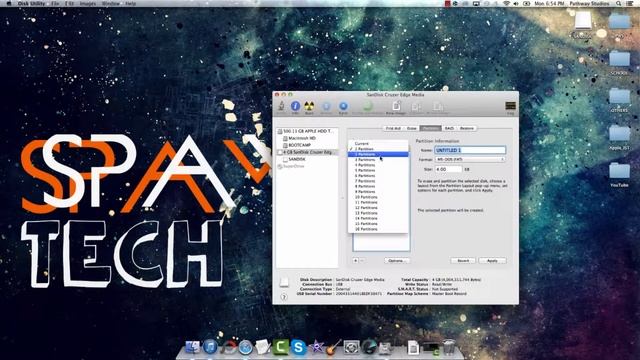Viewport: 640px width, 360px height.
Task: Open the Disk Utility app menu
Action: tap(31, 3)
